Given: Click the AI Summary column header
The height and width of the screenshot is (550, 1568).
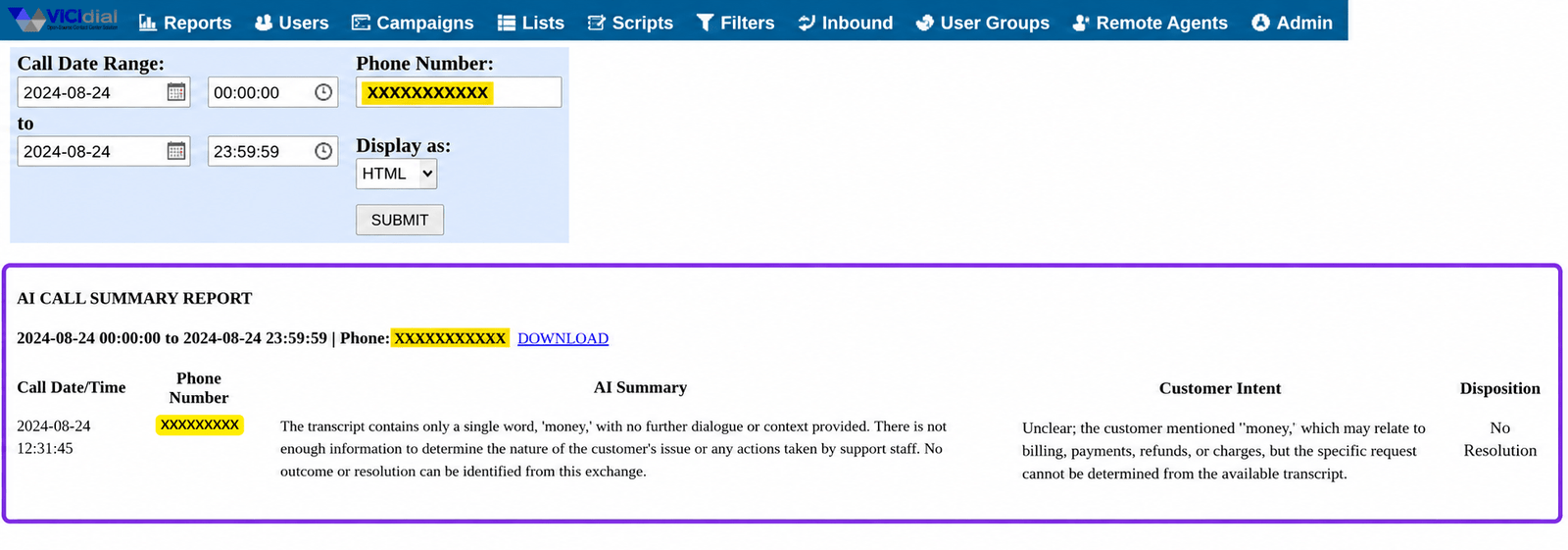Looking at the screenshot, I should 640,387.
